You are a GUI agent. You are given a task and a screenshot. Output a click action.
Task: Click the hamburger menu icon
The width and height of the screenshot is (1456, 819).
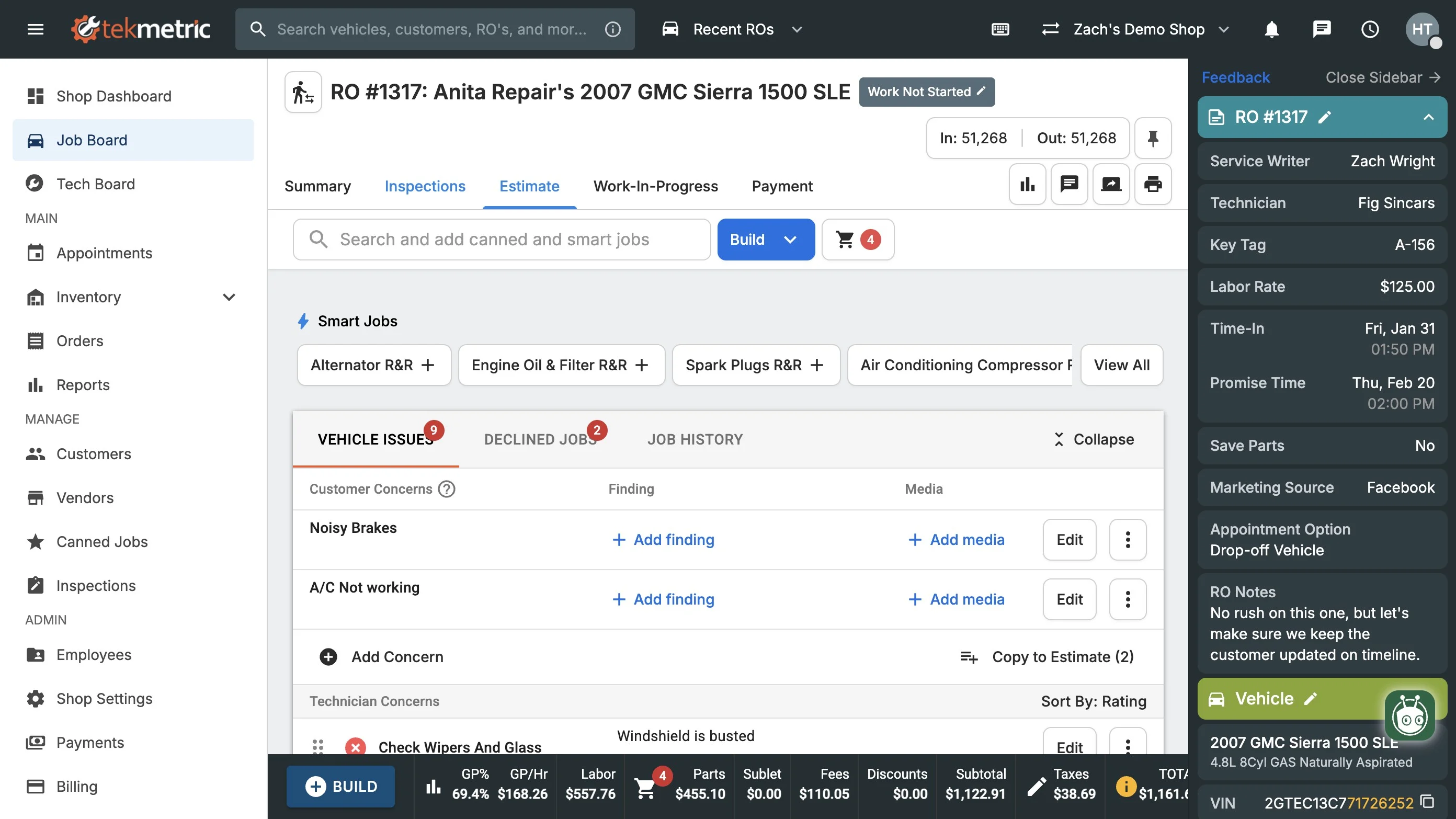point(35,29)
